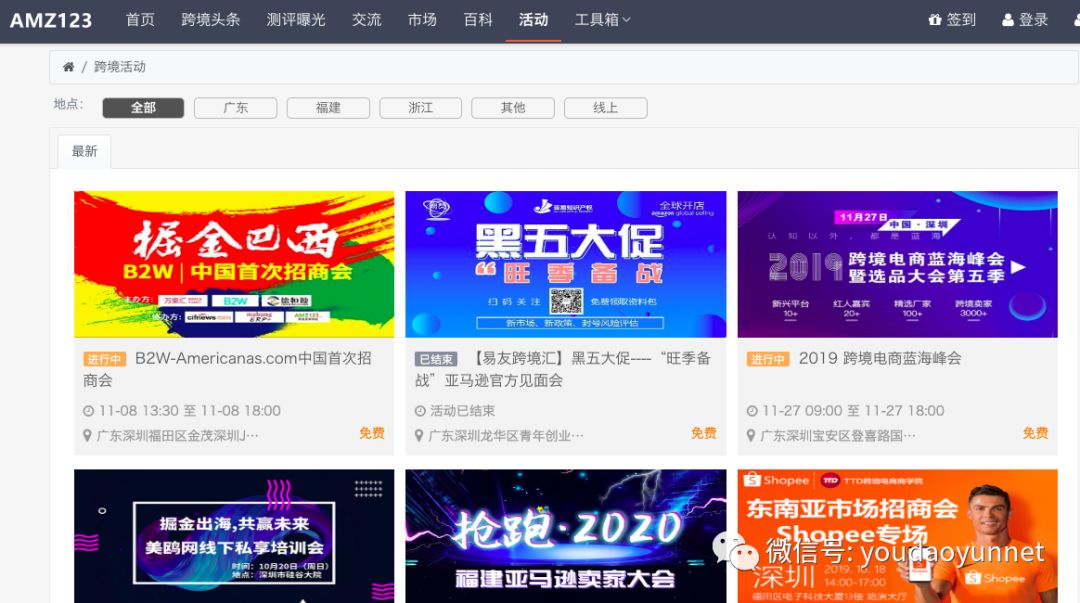Click the 地点: filter label
1080x603 pixels.
coord(68,104)
